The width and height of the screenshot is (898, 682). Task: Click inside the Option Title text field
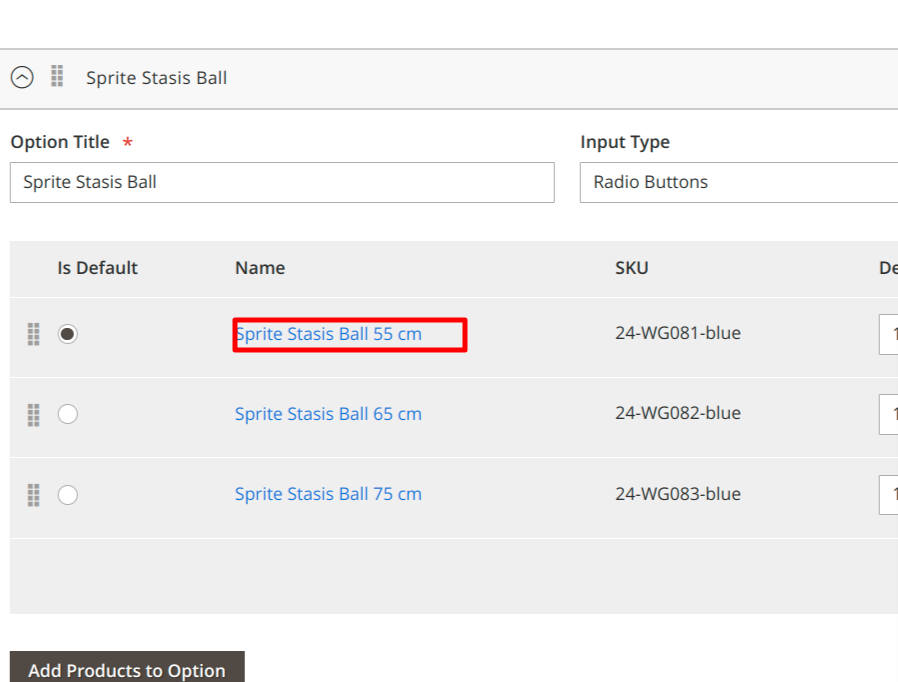282,182
